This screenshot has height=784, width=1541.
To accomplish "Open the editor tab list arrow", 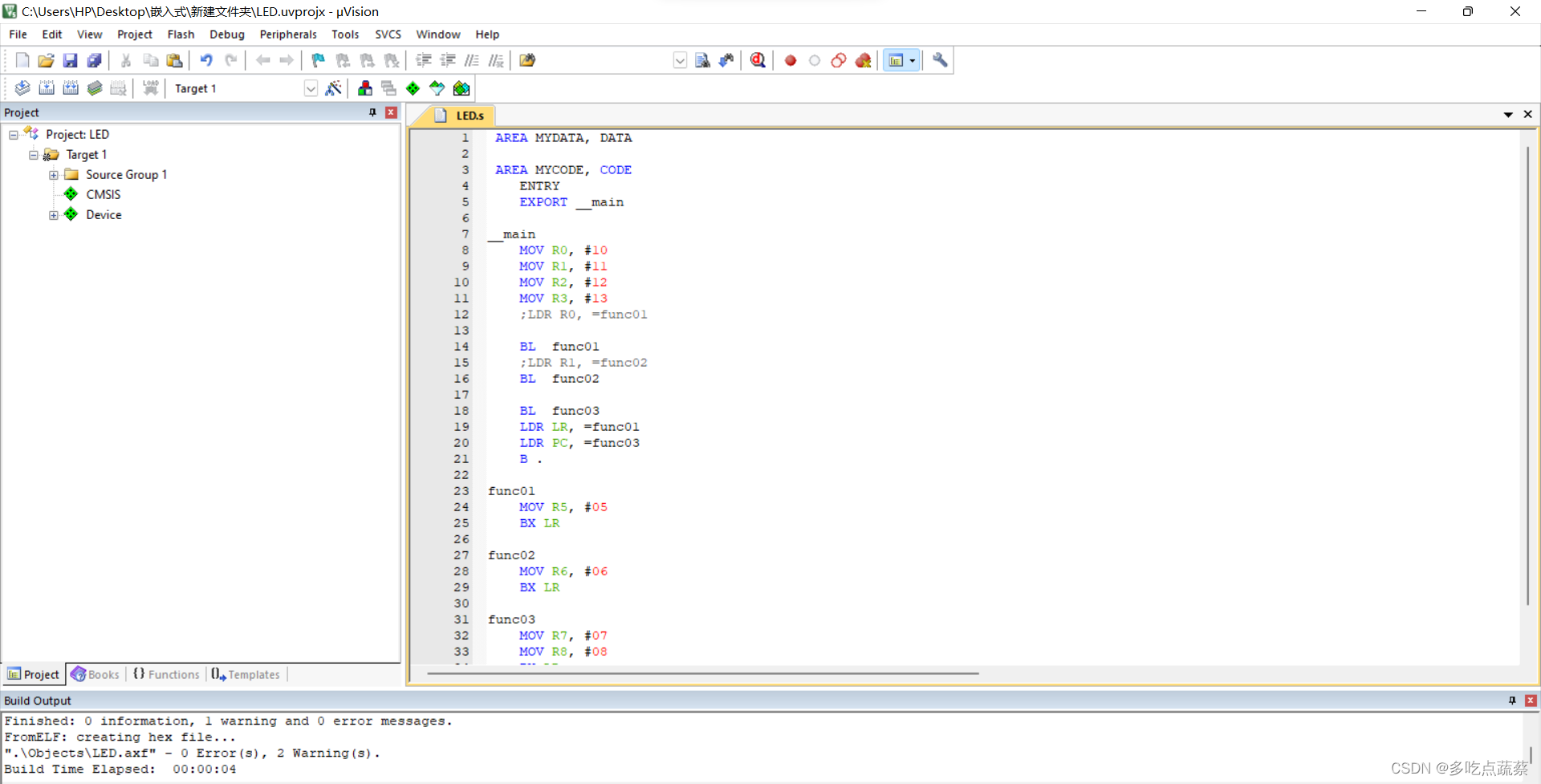I will coord(1508,115).
